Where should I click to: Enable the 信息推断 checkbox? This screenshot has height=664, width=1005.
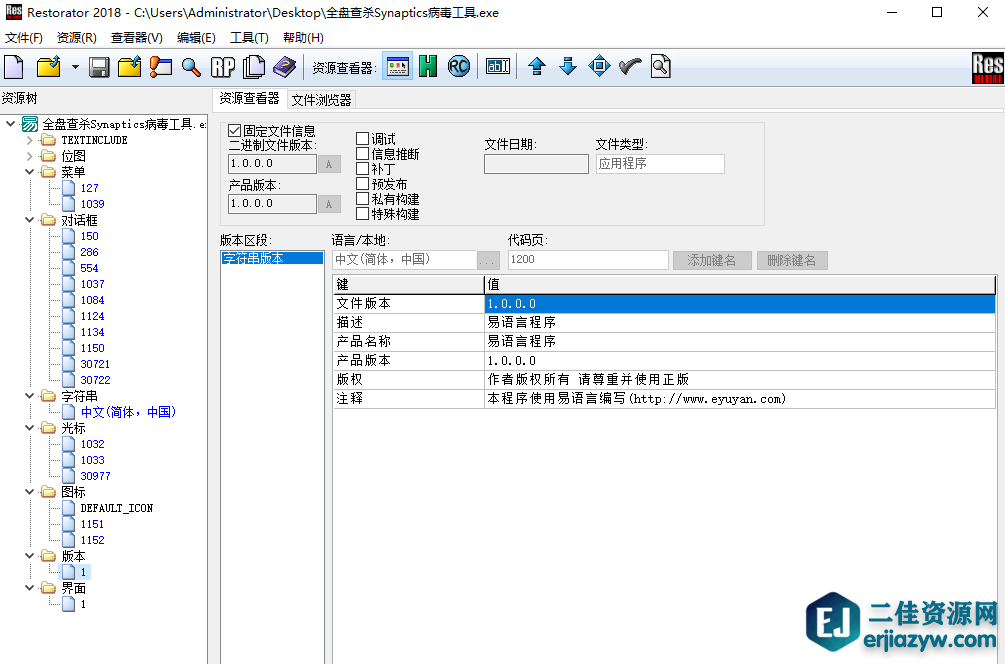point(362,153)
